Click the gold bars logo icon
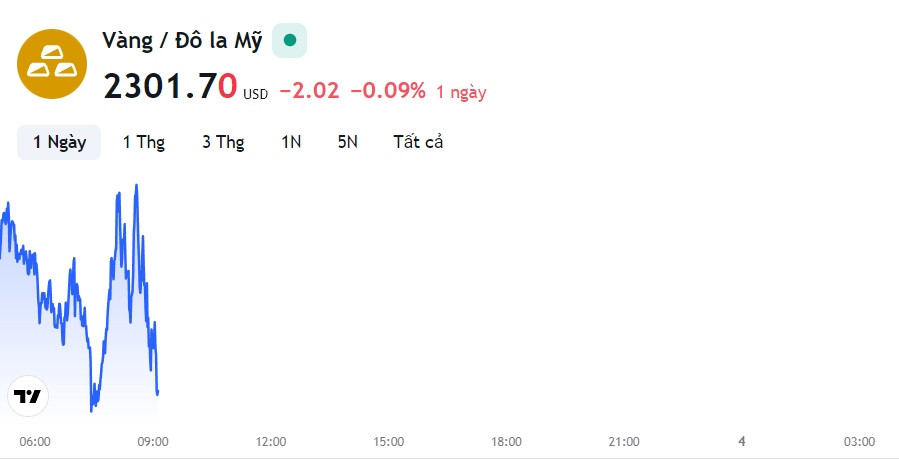 pyautogui.click(x=52, y=64)
